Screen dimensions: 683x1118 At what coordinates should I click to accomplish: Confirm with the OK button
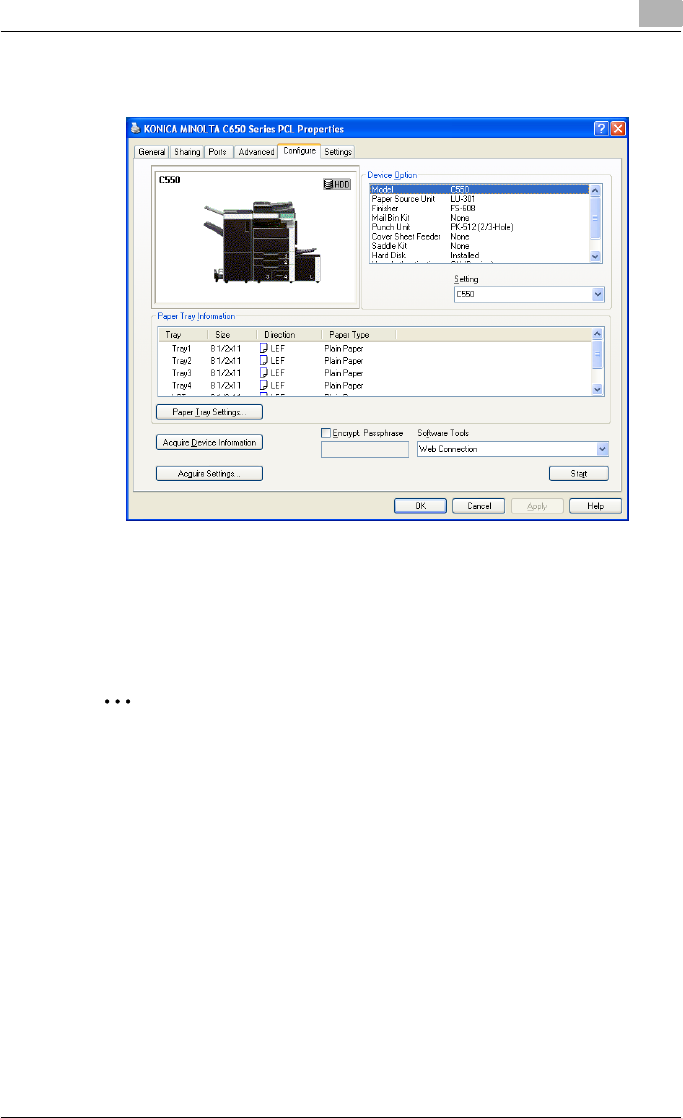pos(421,506)
